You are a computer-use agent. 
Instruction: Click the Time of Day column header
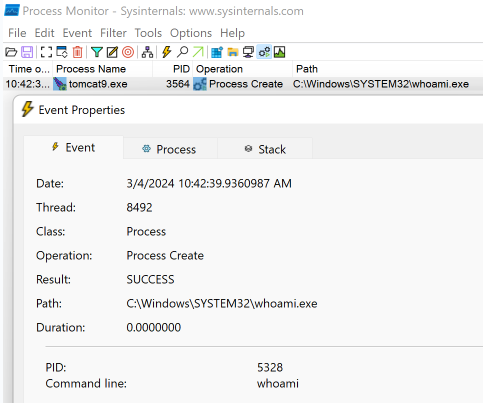tap(28, 69)
